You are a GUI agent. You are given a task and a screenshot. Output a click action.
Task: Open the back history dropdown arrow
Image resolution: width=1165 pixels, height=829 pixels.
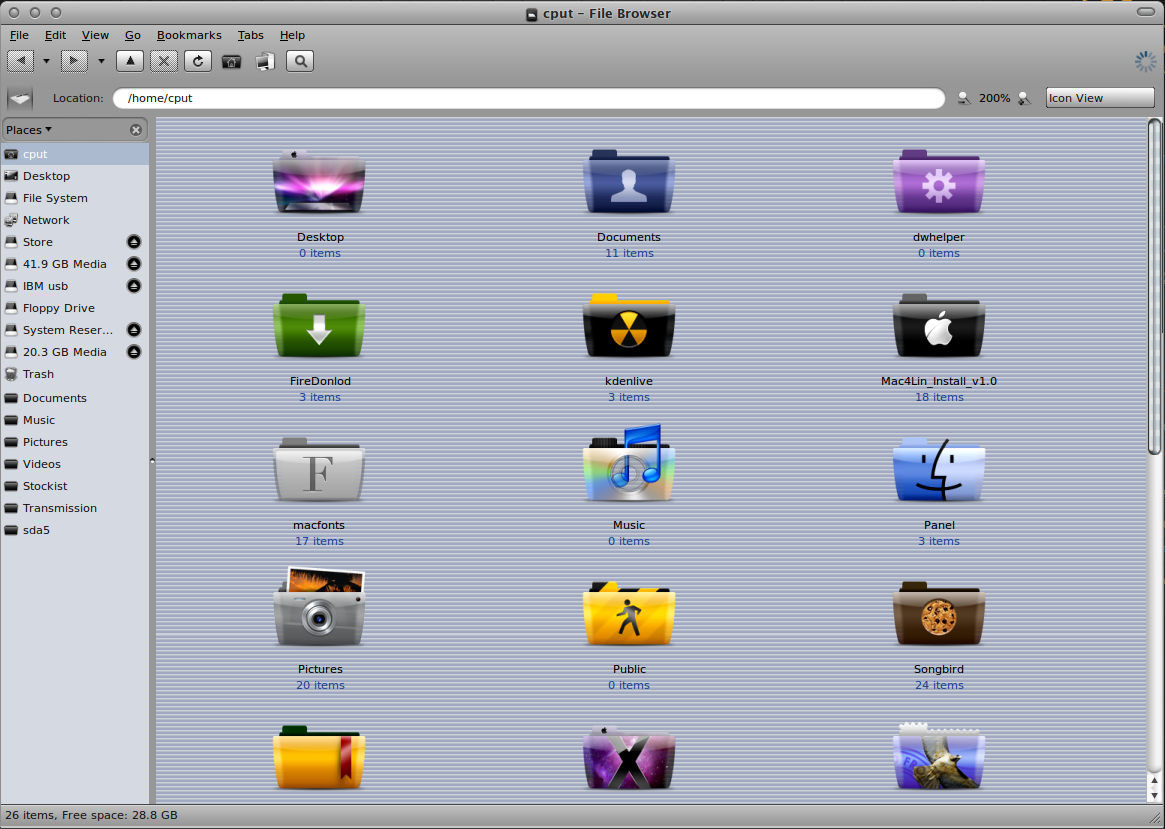click(x=46, y=61)
